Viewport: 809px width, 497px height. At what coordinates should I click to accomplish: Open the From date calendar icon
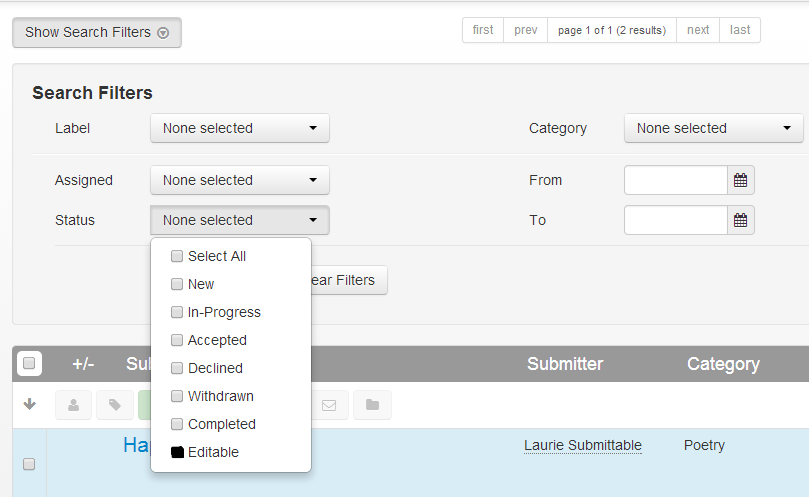(740, 180)
